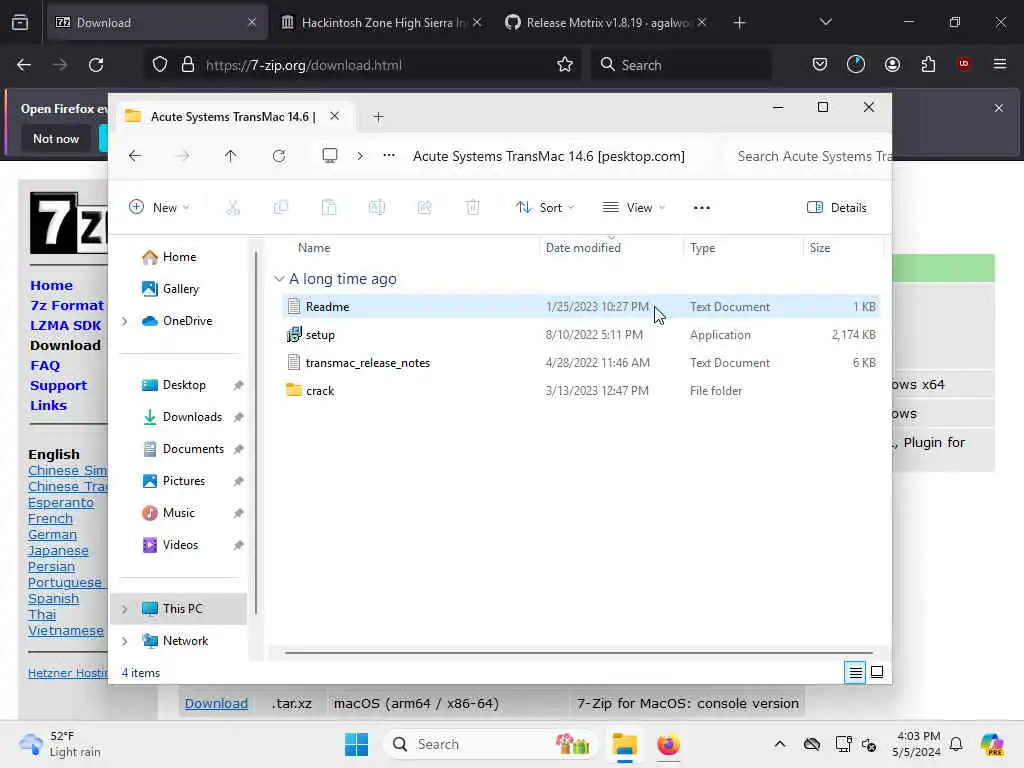Open the New dropdown in Explorer
Image resolution: width=1024 pixels, height=768 pixels.
coord(159,208)
